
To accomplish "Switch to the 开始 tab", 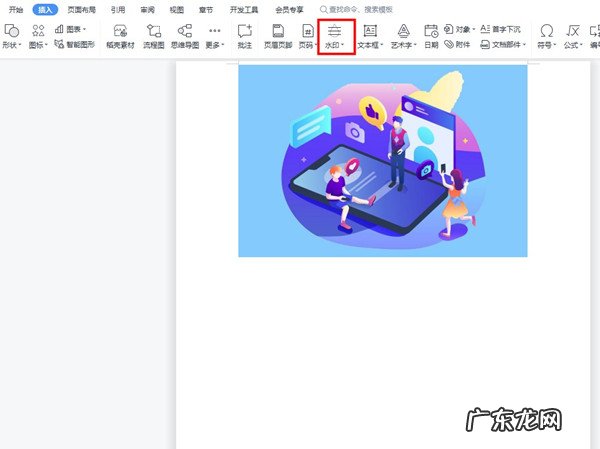I will coord(16,9).
